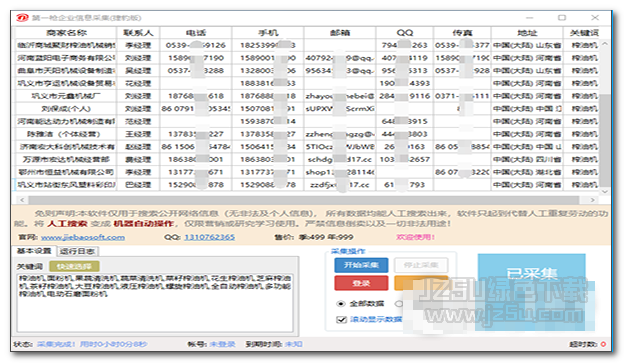Click the 地址 column header
Image resolution: width=624 pixels, height=363 pixels.
527,33
